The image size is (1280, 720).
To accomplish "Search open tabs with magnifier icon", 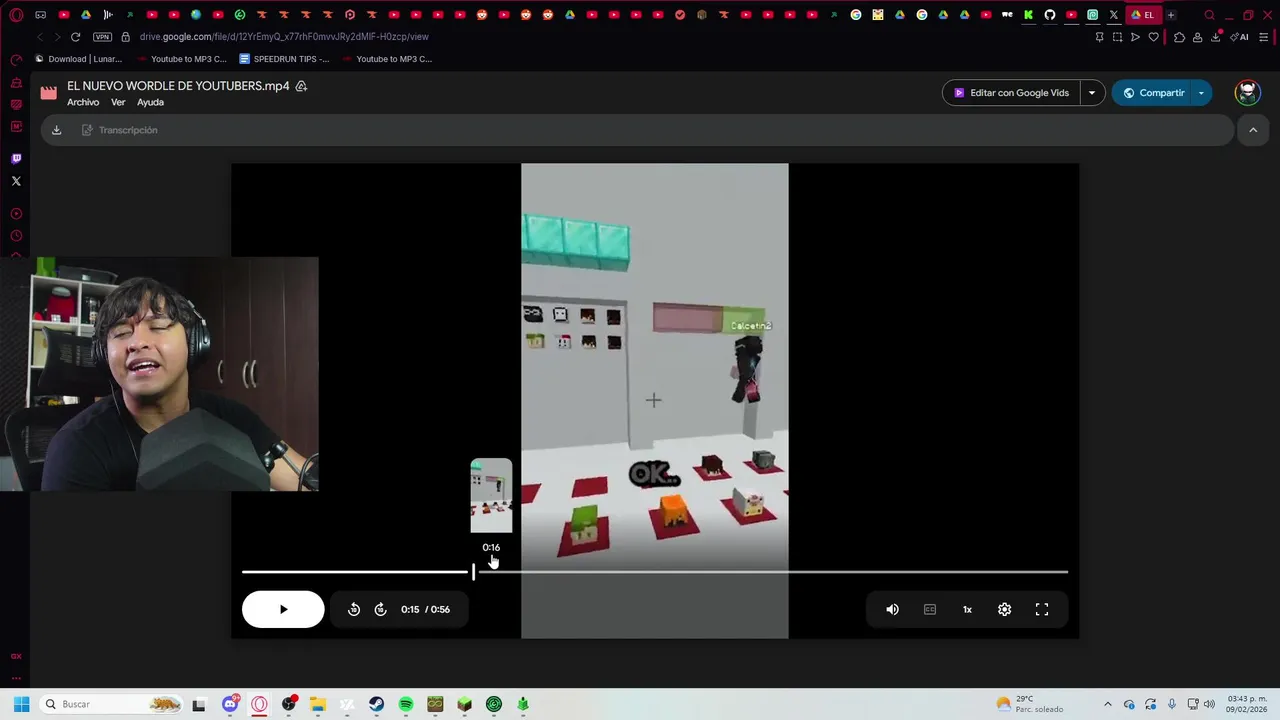I will point(1209,15).
